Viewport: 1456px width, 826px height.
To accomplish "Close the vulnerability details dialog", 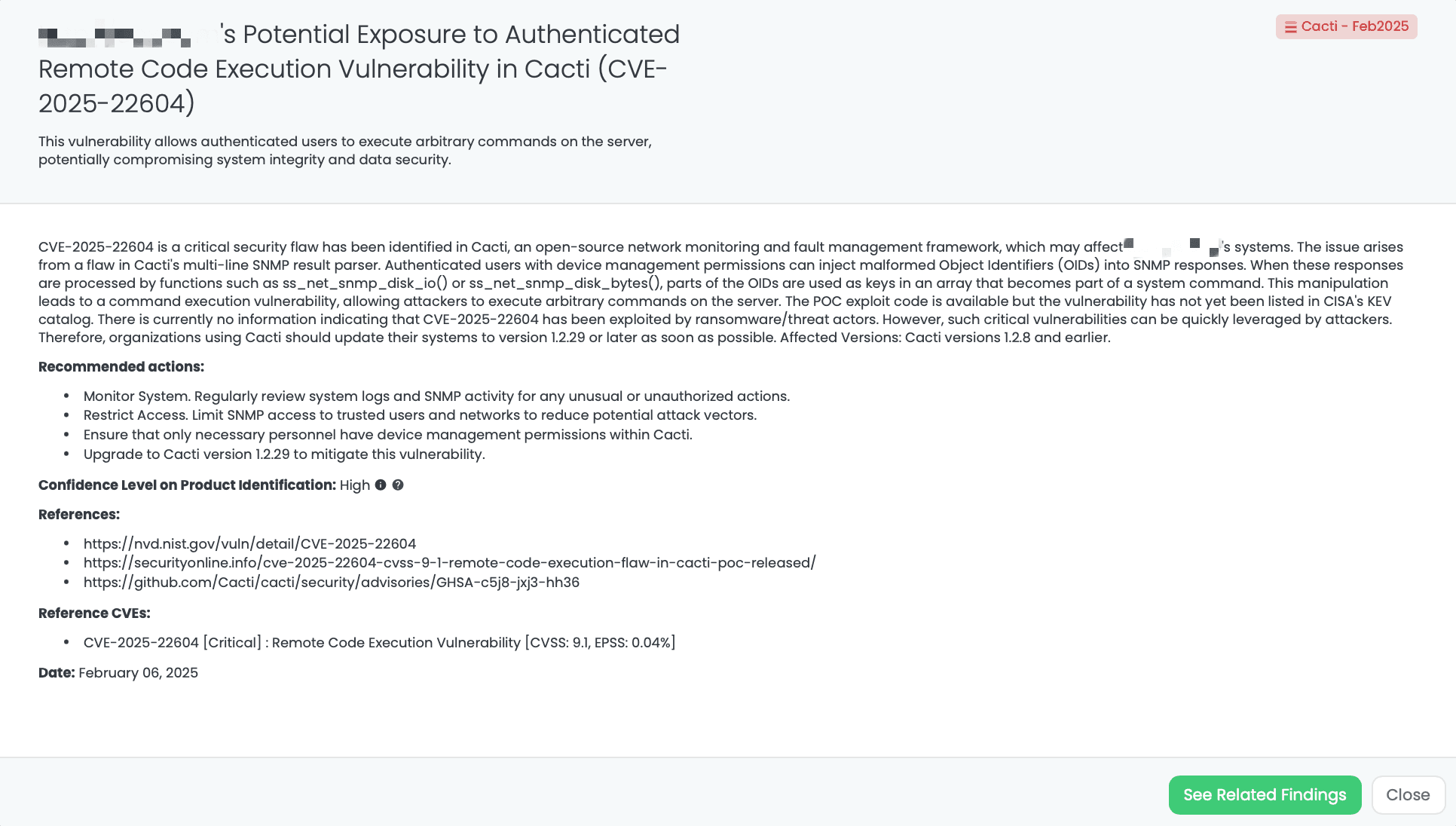I will pos(1407,795).
